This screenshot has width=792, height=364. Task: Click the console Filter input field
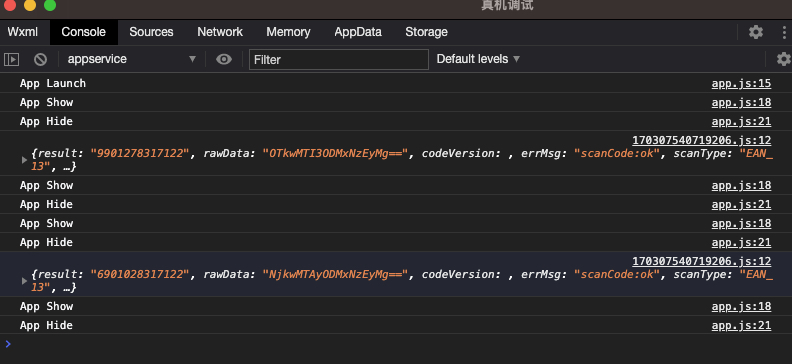[x=338, y=60]
